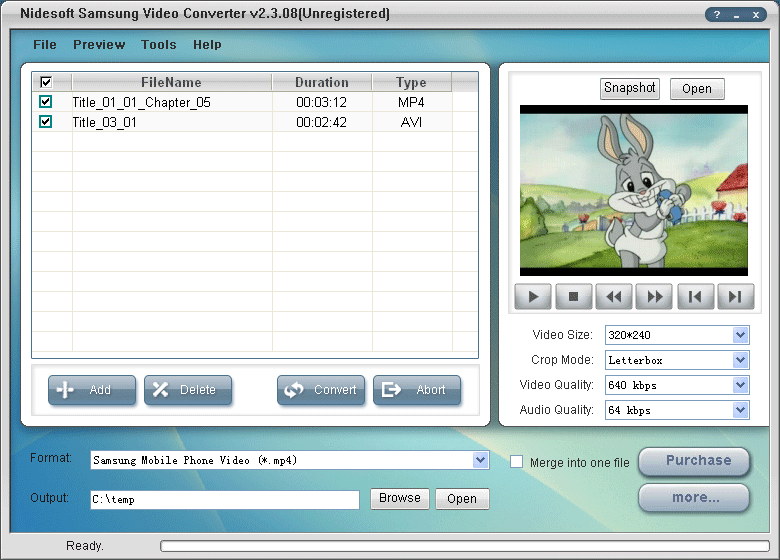Click the Output path input field

(225, 500)
